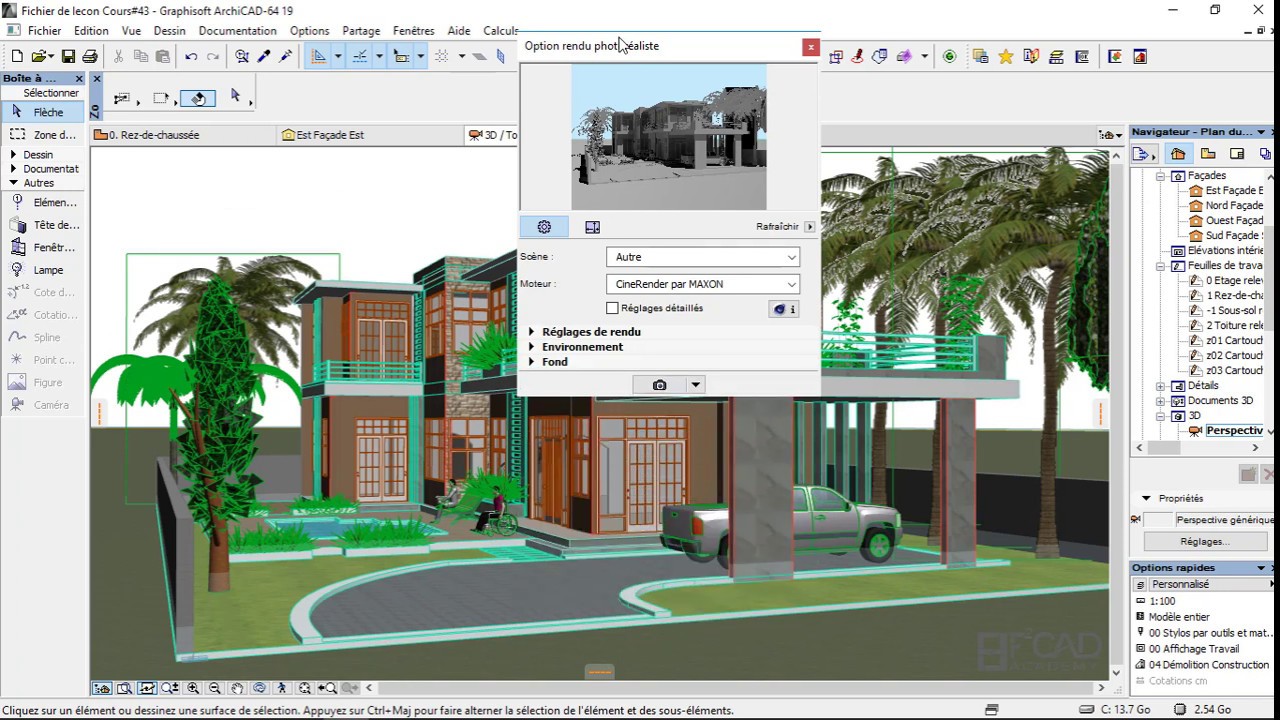Open the Scène dropdown showing Autre
Viewport: 1280px width, 720px height.
(703, 257)
